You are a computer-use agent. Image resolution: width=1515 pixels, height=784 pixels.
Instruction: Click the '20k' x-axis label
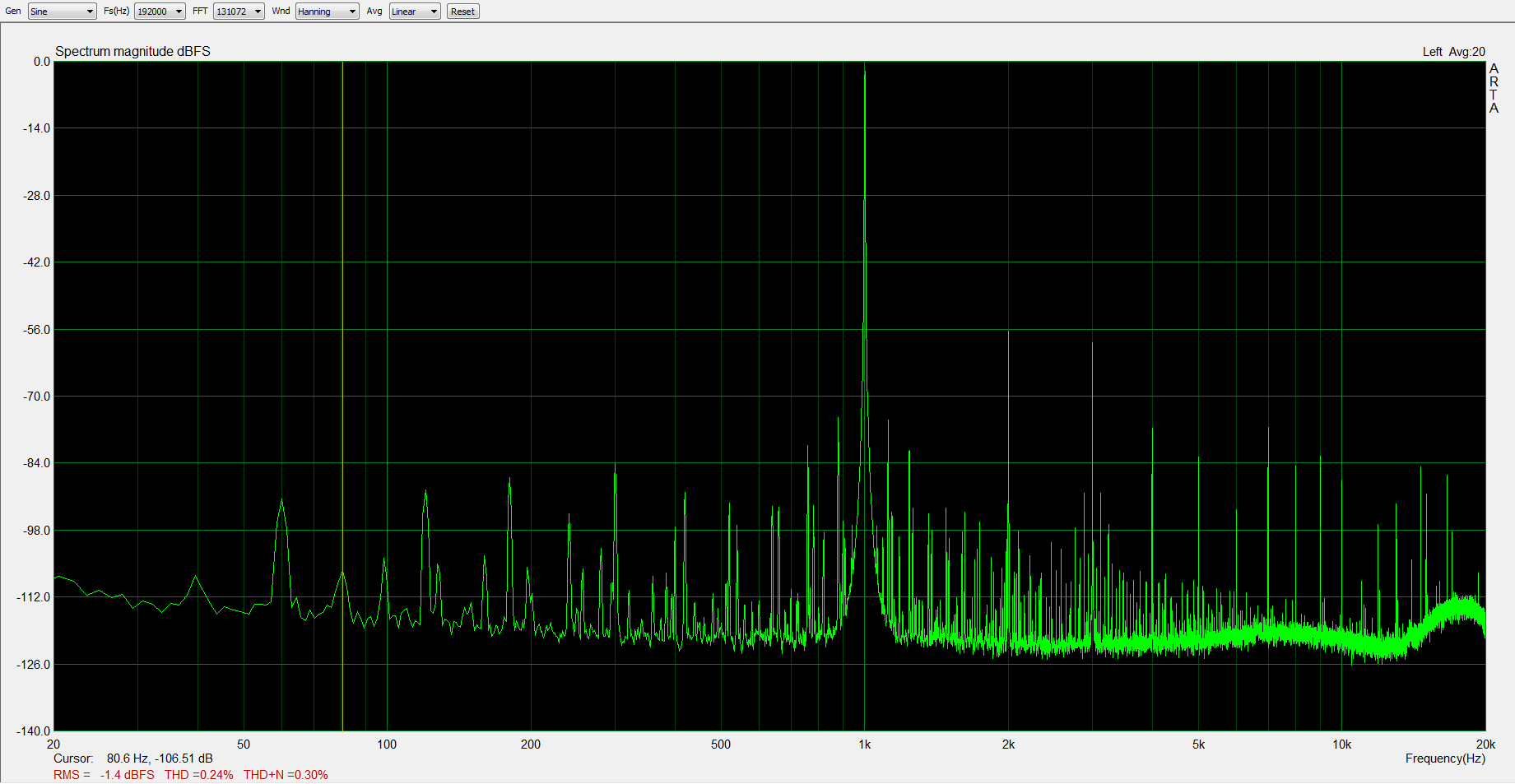pos(1485,745)
